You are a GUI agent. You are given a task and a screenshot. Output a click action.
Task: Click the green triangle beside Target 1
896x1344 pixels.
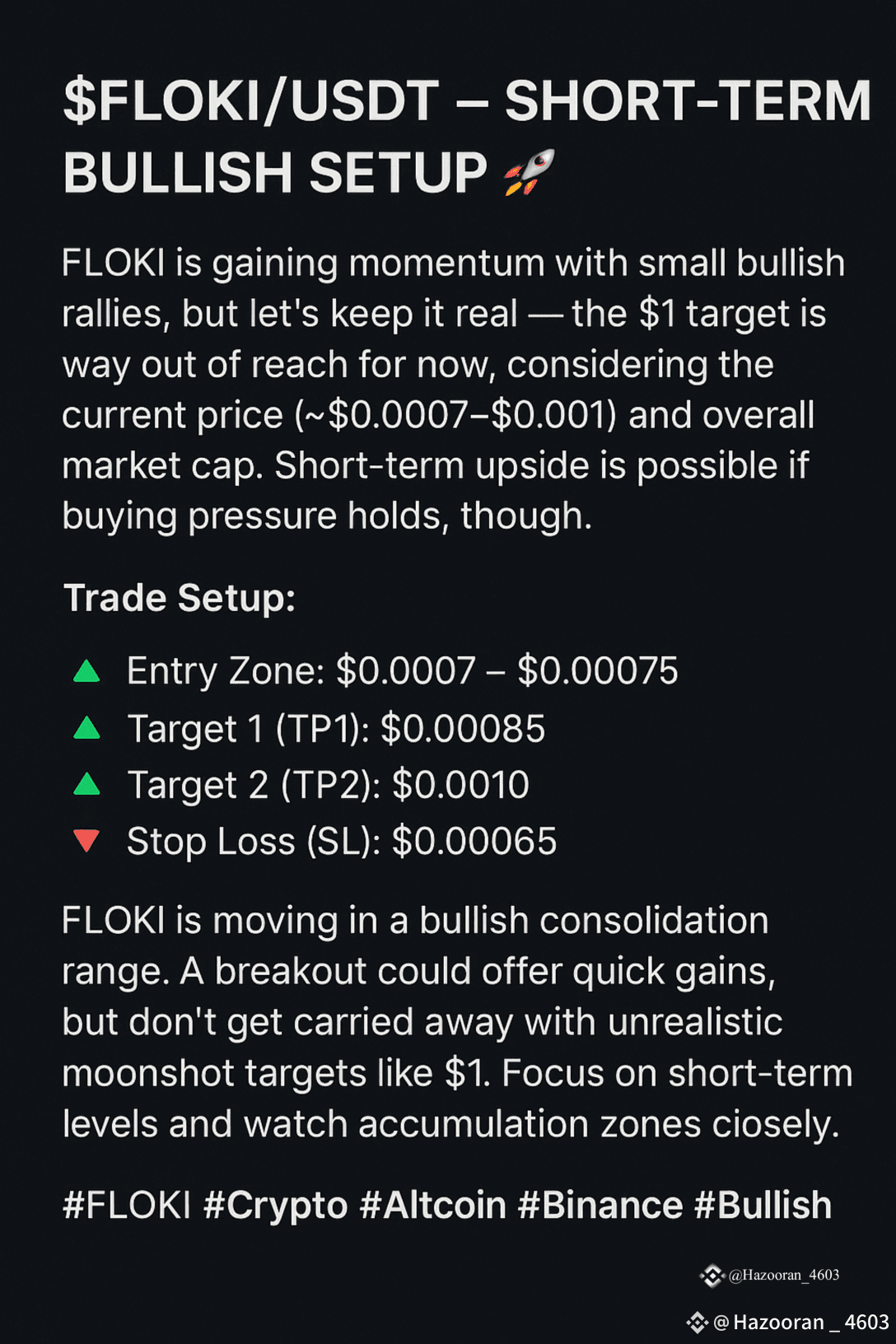tap(86, 728)
